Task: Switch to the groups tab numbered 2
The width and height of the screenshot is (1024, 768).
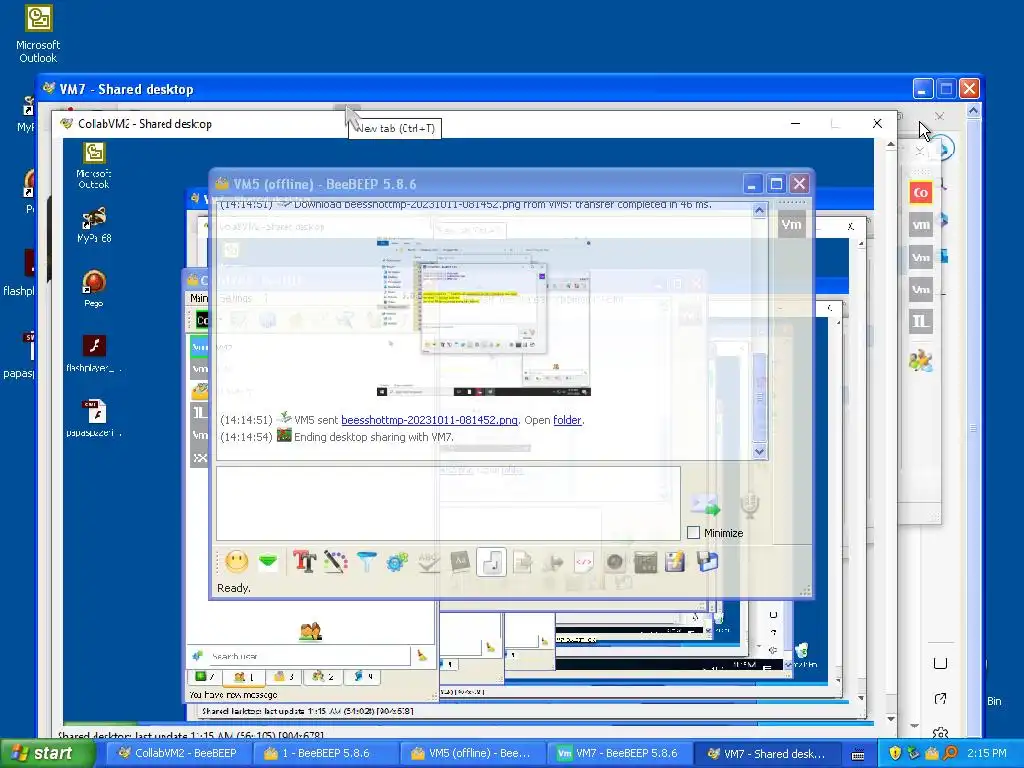Action: [x=323, y=677]
